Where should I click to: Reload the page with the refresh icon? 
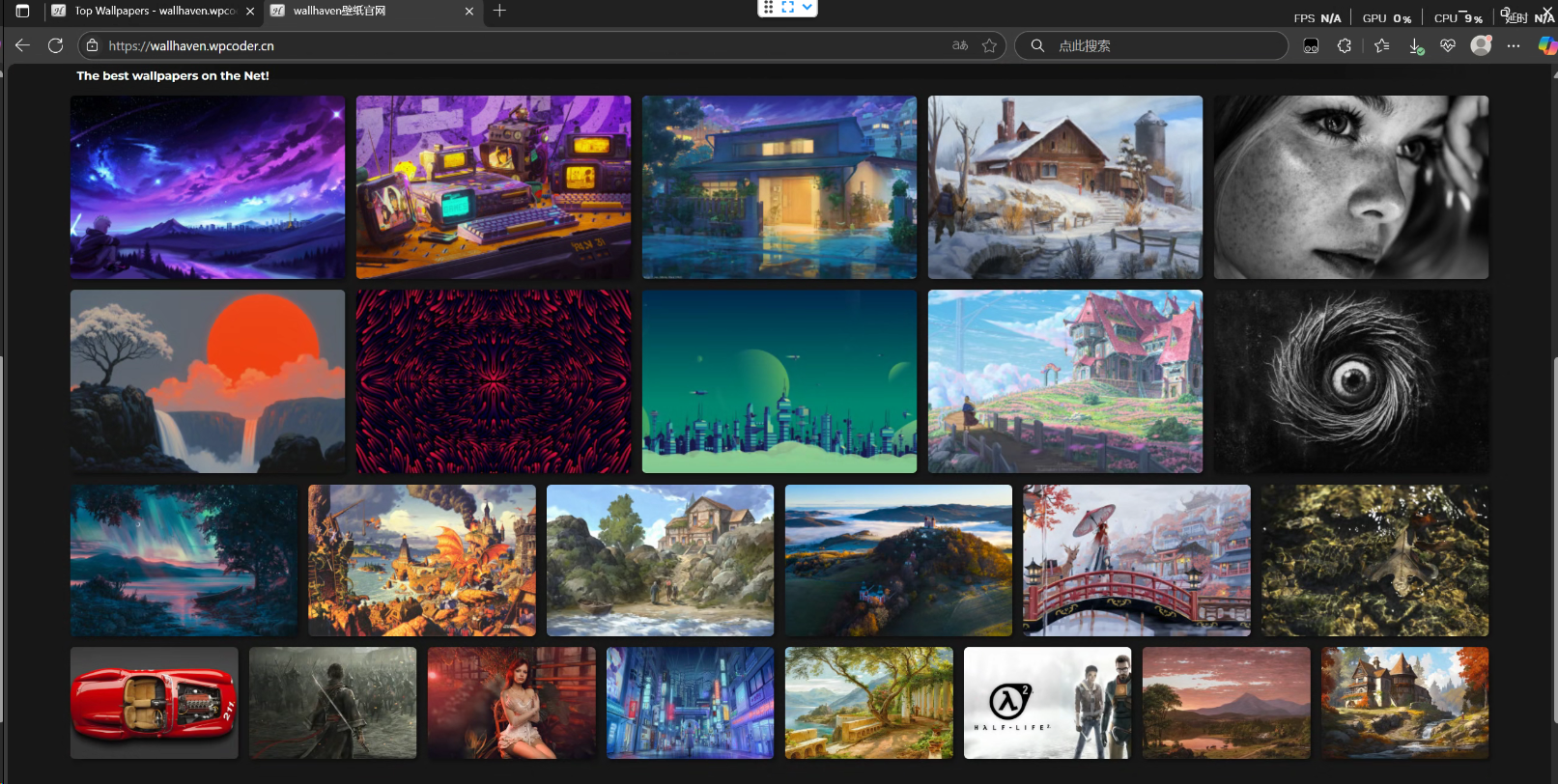[x=56, y=45]
